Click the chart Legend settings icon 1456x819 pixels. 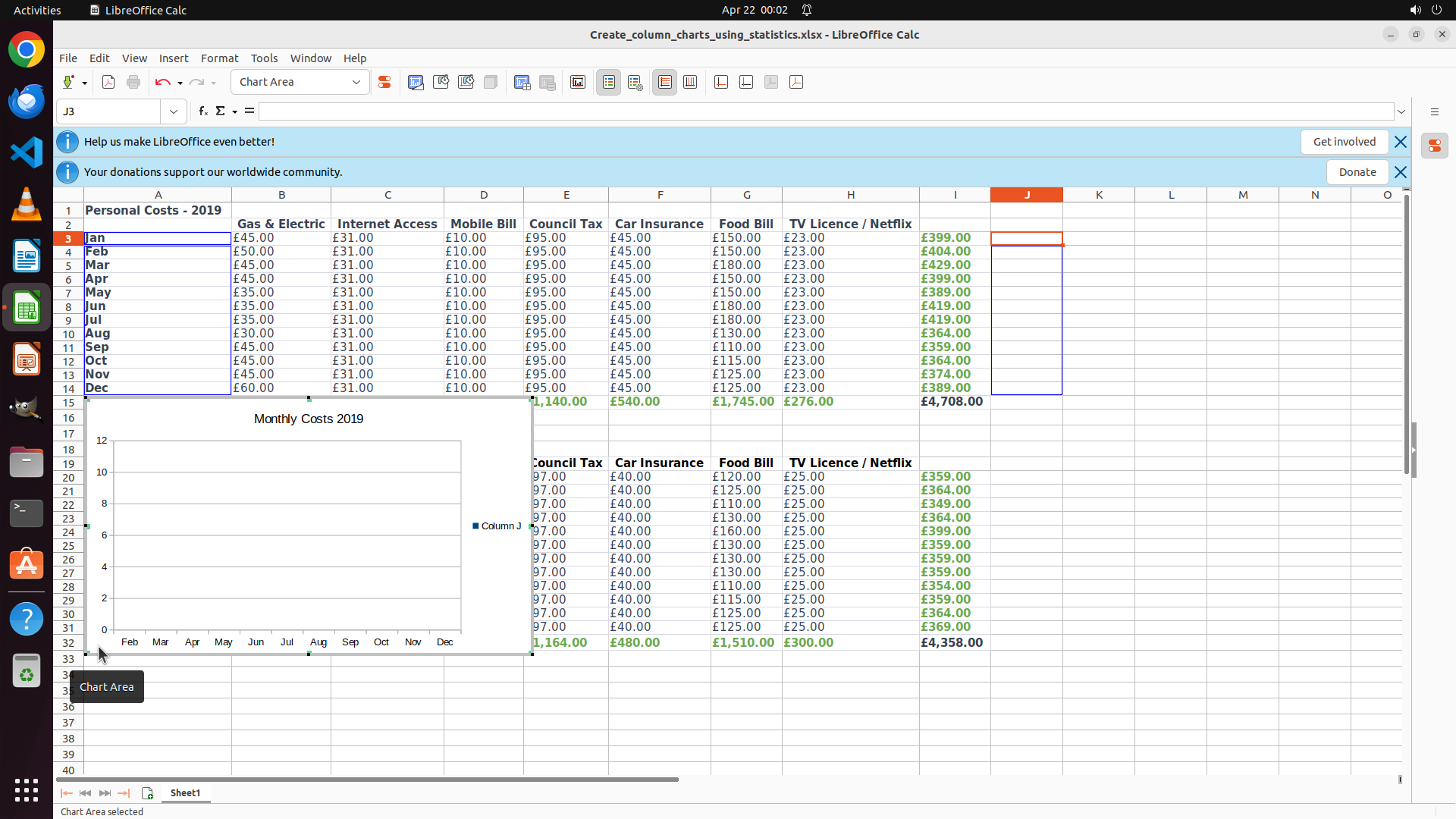coord(635,83)
